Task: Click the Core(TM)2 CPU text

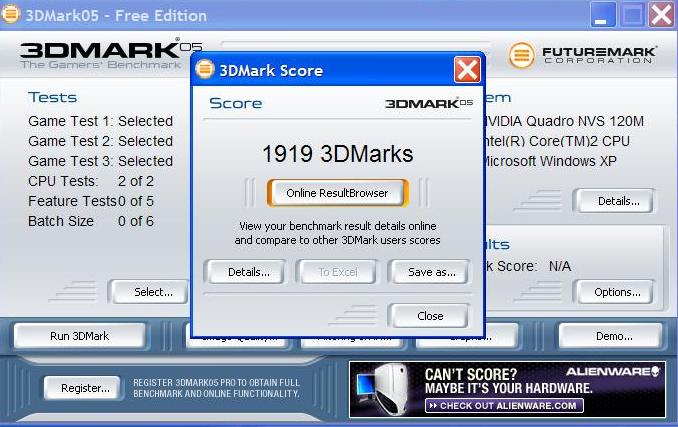Action: pos(557,141)
